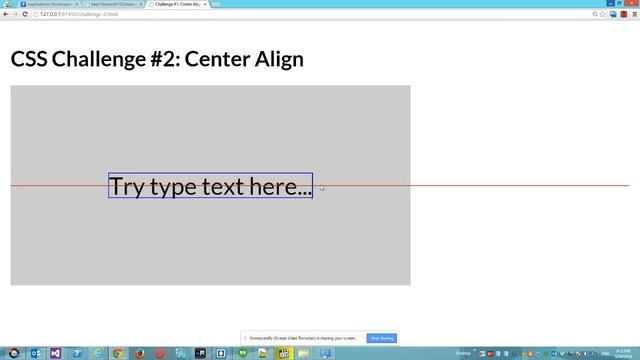
Task: Close the Challenge Center Align tab
Action: pyautogui.click(x=205, y=4)
